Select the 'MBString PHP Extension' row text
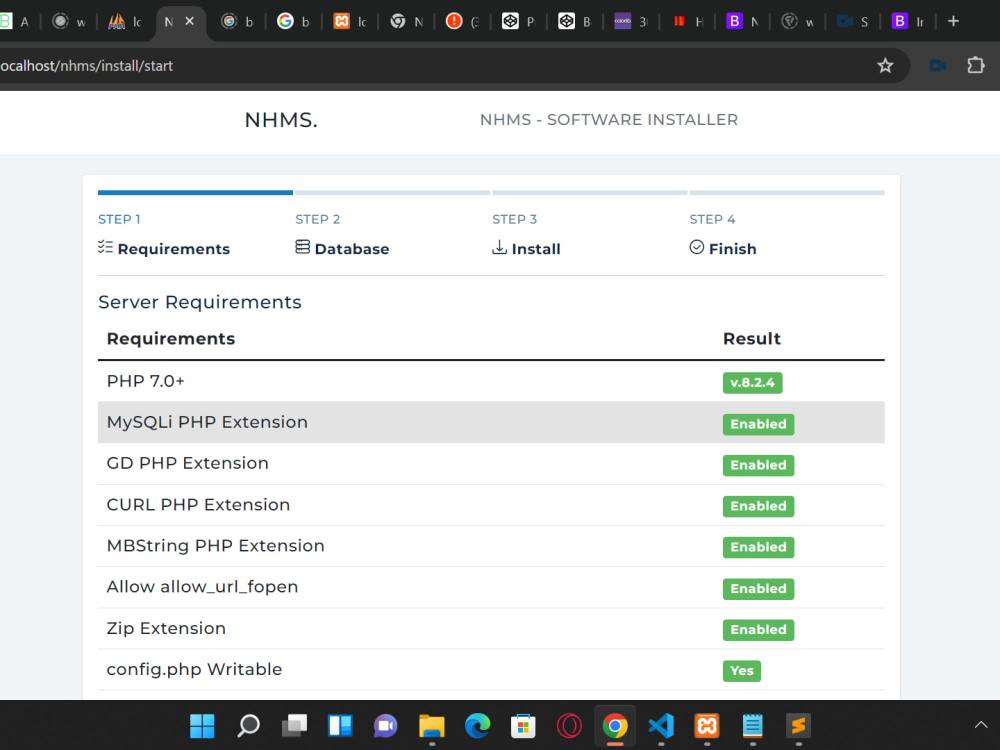This screenshot has height=750, width=1000. point(215,546)
